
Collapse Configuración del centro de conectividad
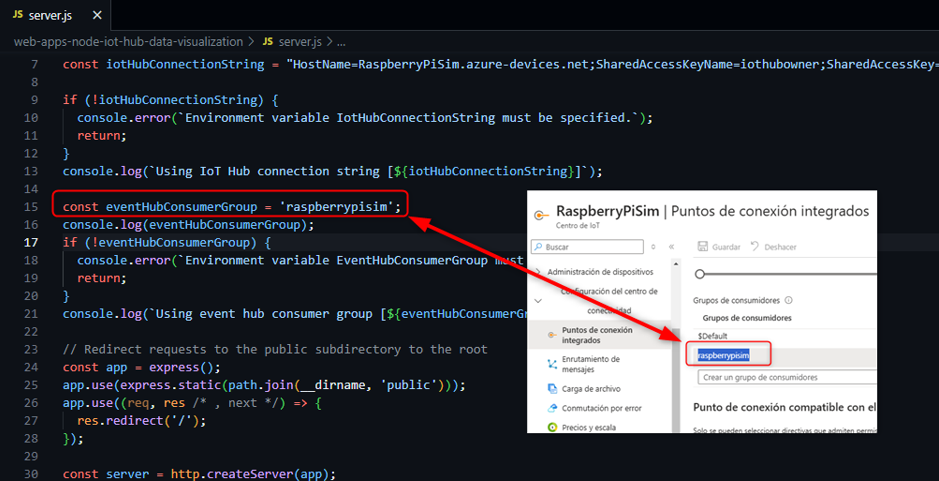point(539,299)
